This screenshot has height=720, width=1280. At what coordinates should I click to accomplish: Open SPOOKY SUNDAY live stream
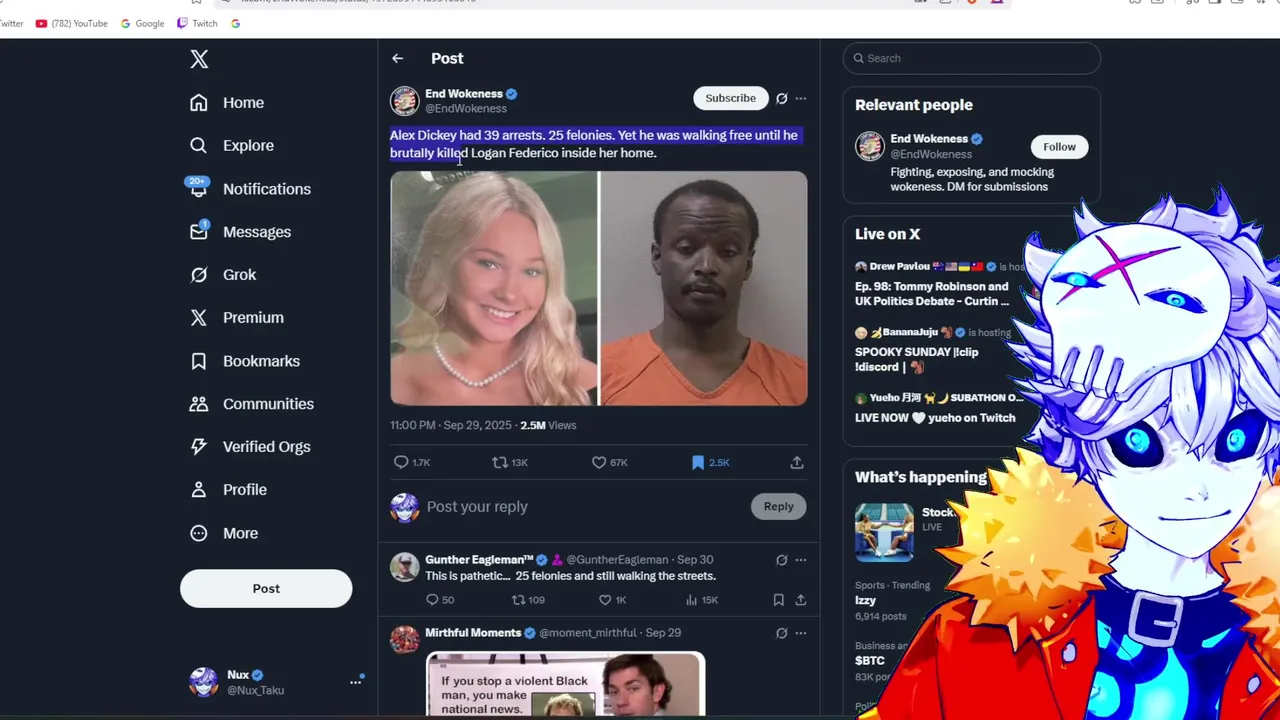click(x=933, y=350)
